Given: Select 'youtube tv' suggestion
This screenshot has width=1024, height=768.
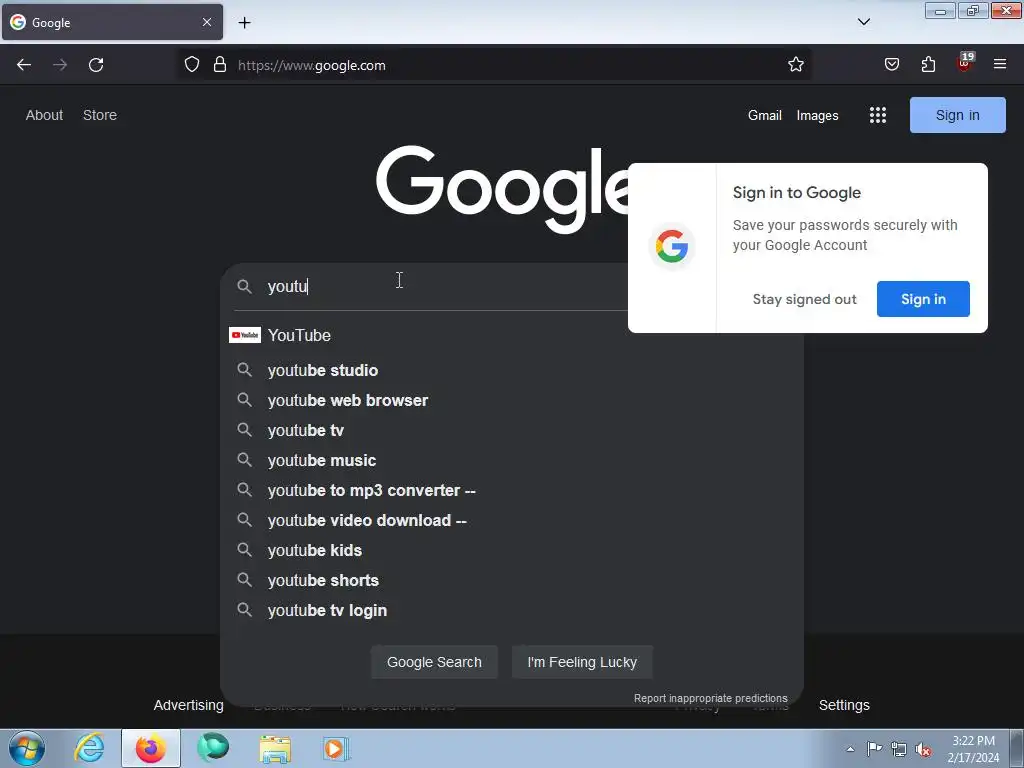Looking at the screenshot, I should click(511, 430).
